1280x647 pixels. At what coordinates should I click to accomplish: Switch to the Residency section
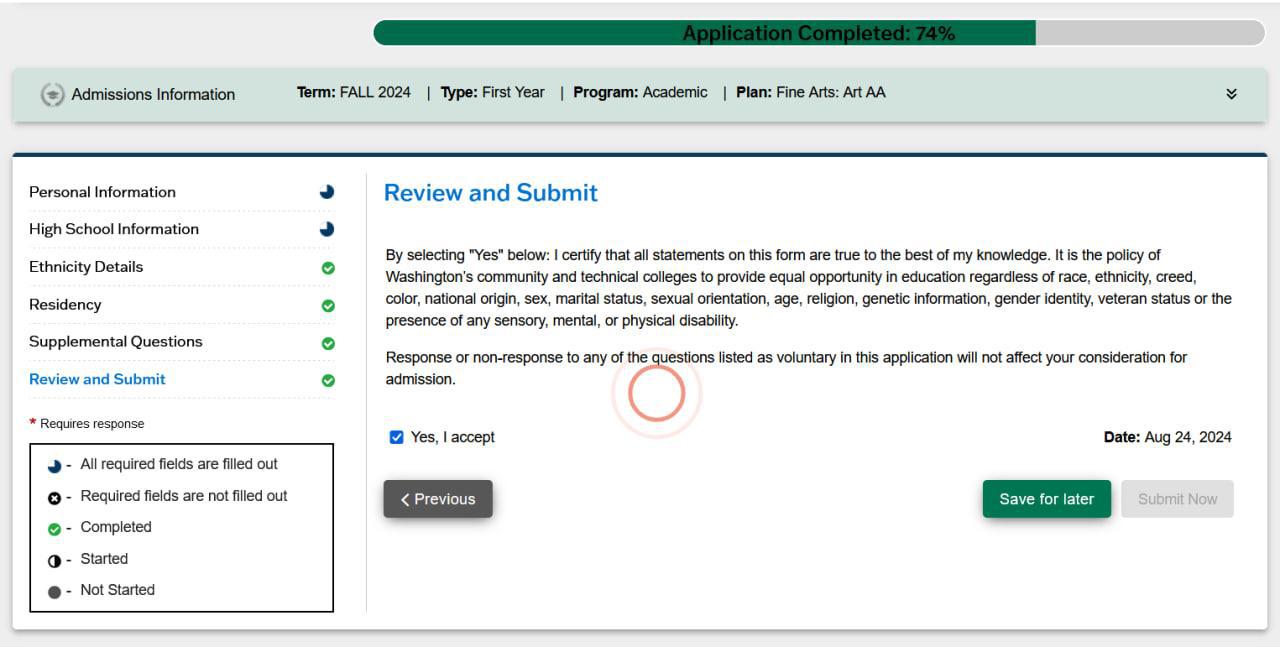click(65, 304)
